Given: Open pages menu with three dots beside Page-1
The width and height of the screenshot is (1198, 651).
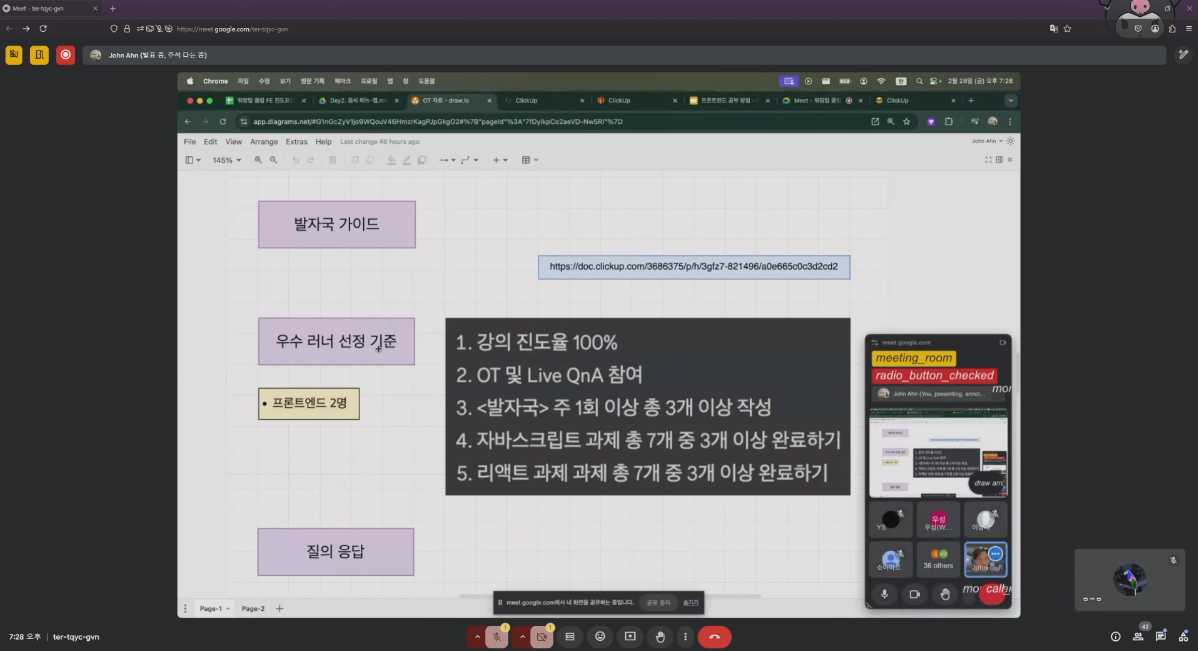Looking at the screenshot, I should tap(185, 609).
